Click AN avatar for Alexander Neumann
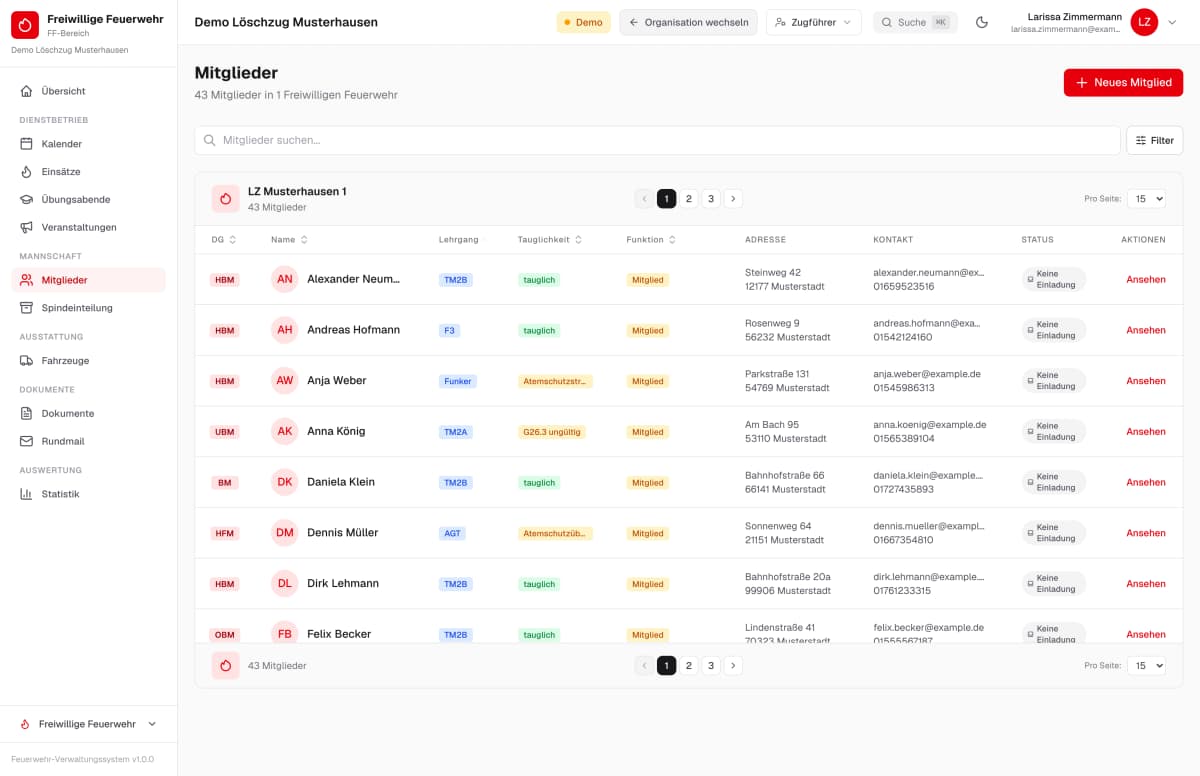 coord(285,279)
